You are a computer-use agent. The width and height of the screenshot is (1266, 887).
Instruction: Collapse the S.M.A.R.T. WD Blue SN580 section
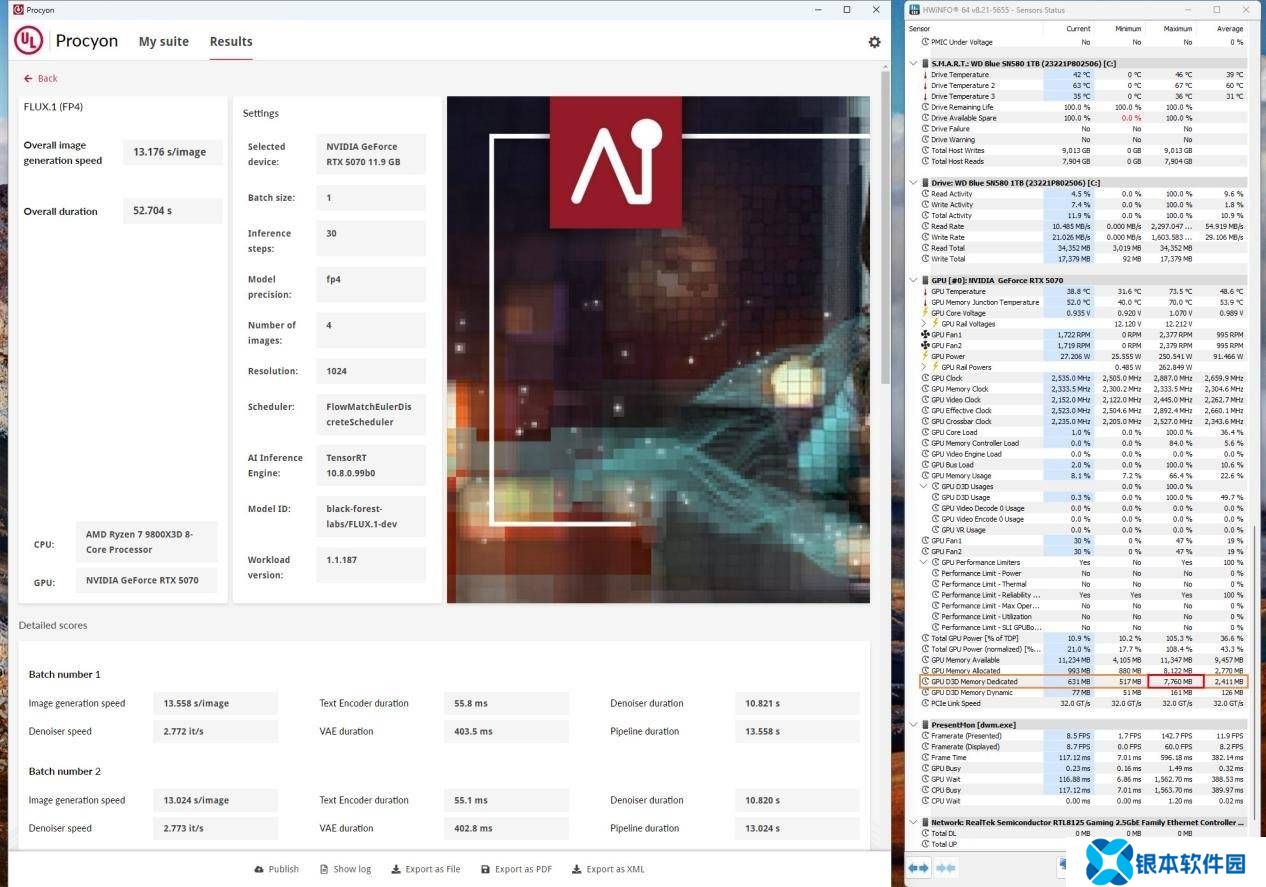(x=913, y=63)
